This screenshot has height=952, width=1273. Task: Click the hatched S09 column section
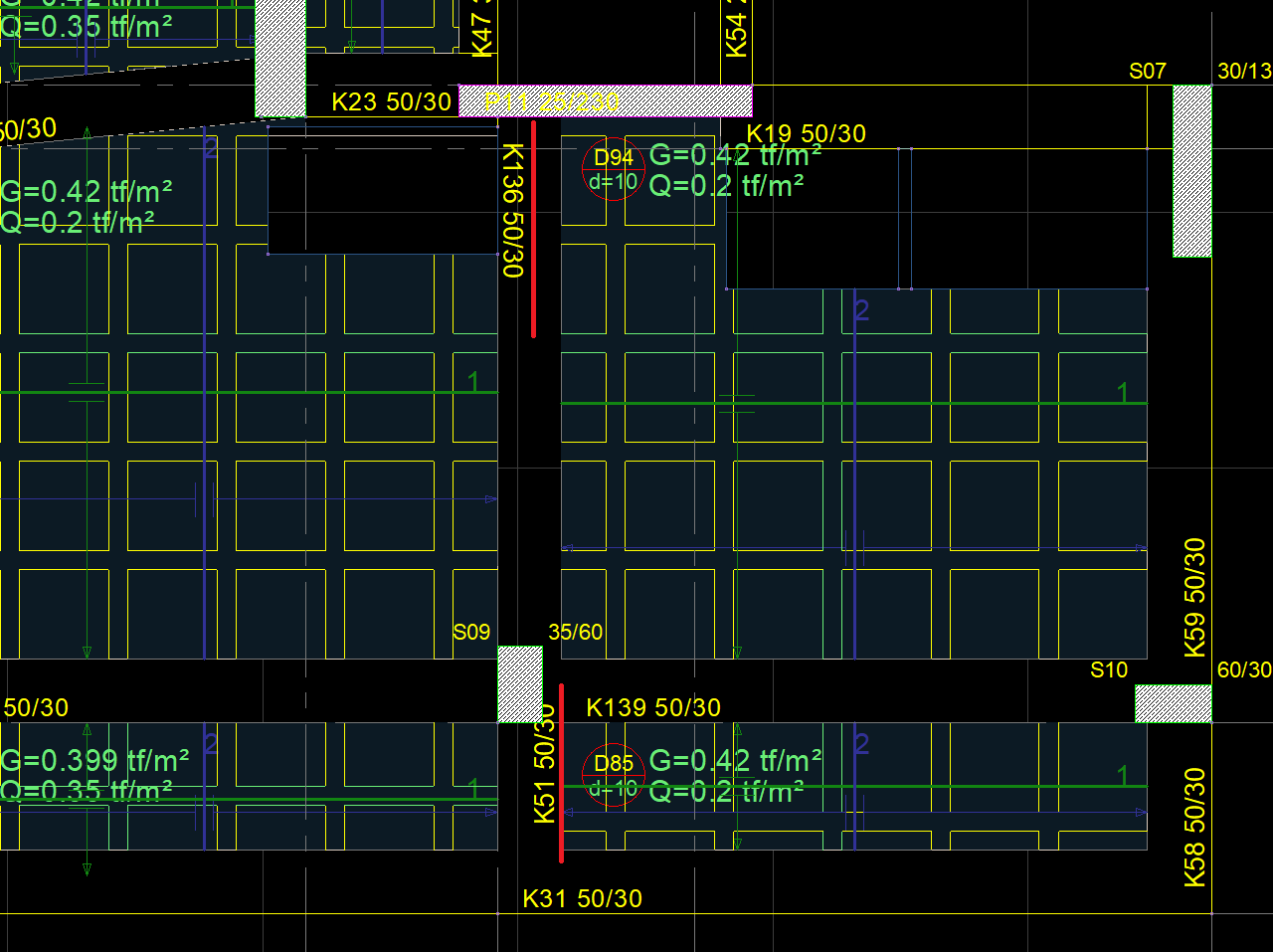520,683
